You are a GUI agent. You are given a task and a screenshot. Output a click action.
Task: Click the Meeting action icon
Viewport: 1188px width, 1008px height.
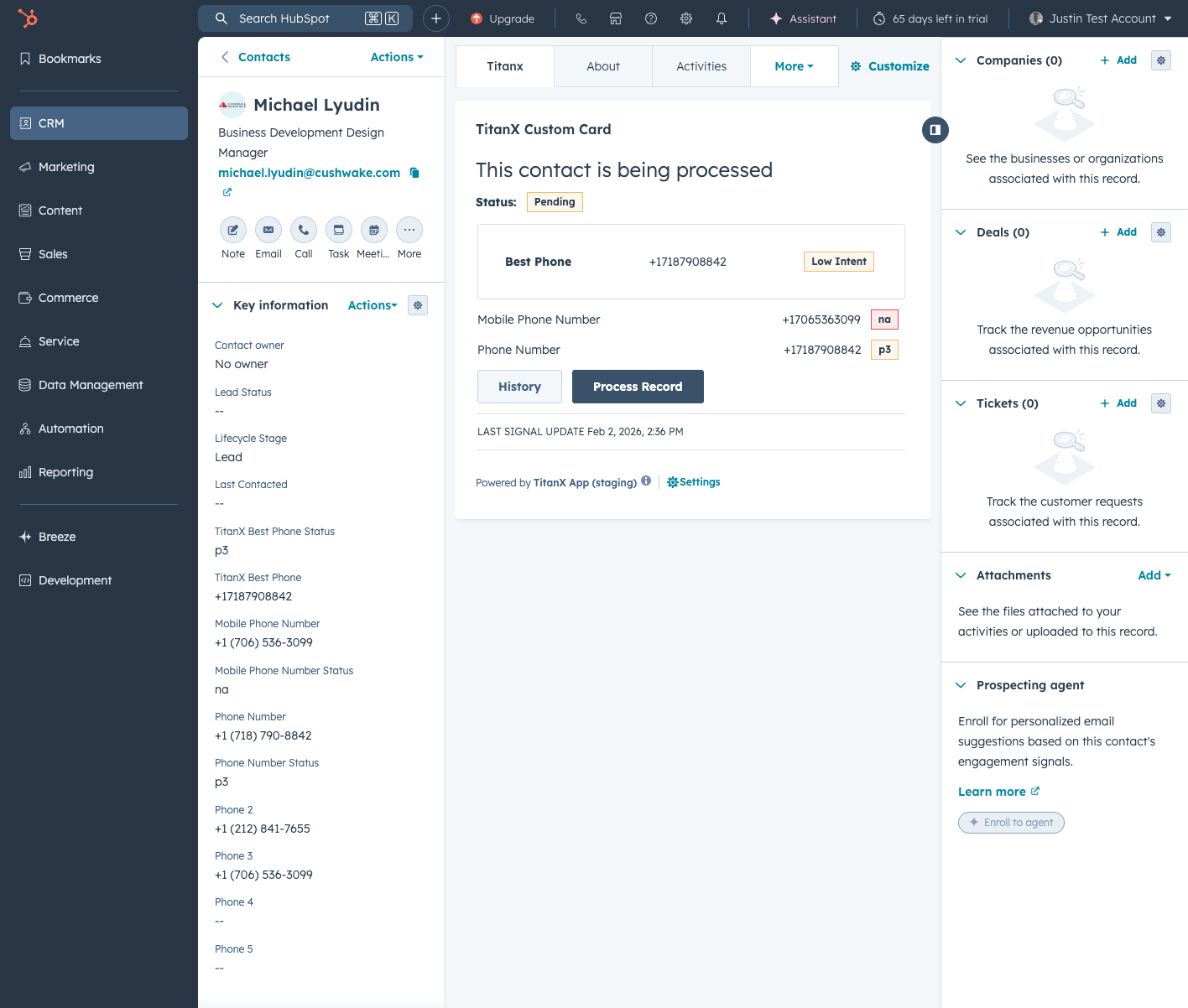[374, 230]
